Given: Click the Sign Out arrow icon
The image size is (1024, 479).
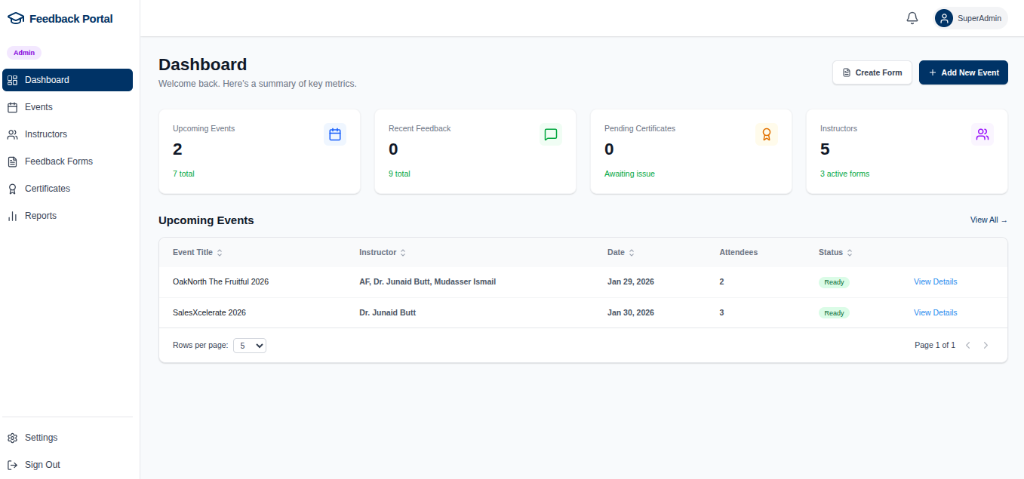Looking at the screenshot, I should point(12,465).
